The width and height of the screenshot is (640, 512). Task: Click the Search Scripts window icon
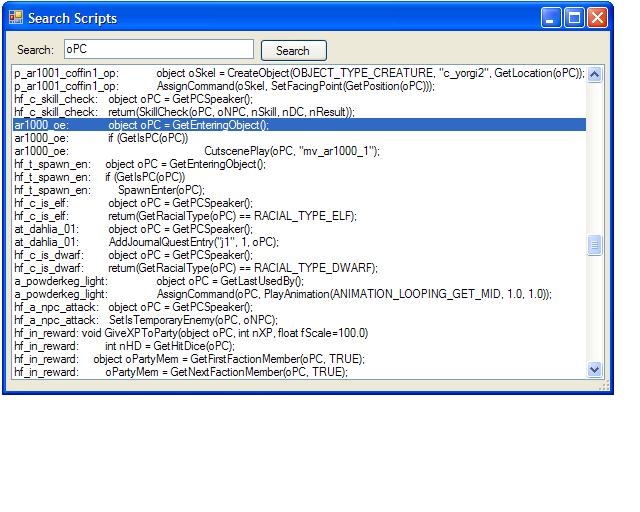point(16,18)
